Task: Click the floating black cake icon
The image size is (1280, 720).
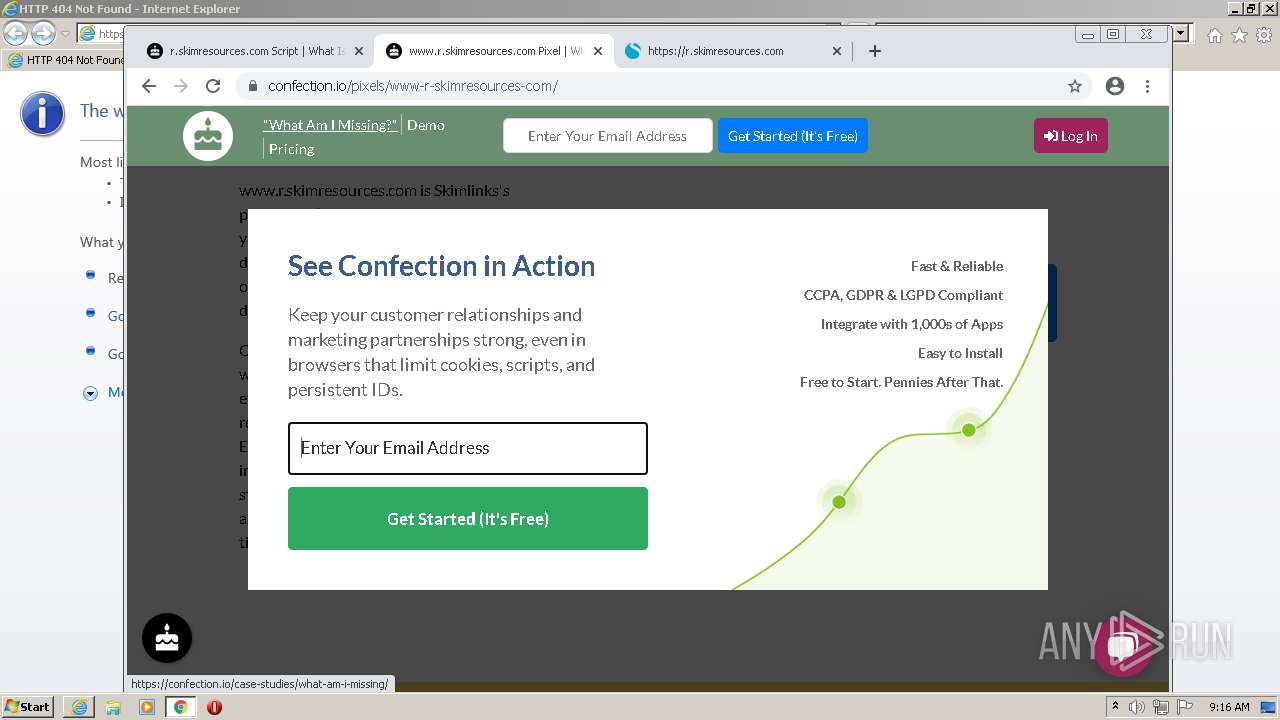Action: click(167, 638)
